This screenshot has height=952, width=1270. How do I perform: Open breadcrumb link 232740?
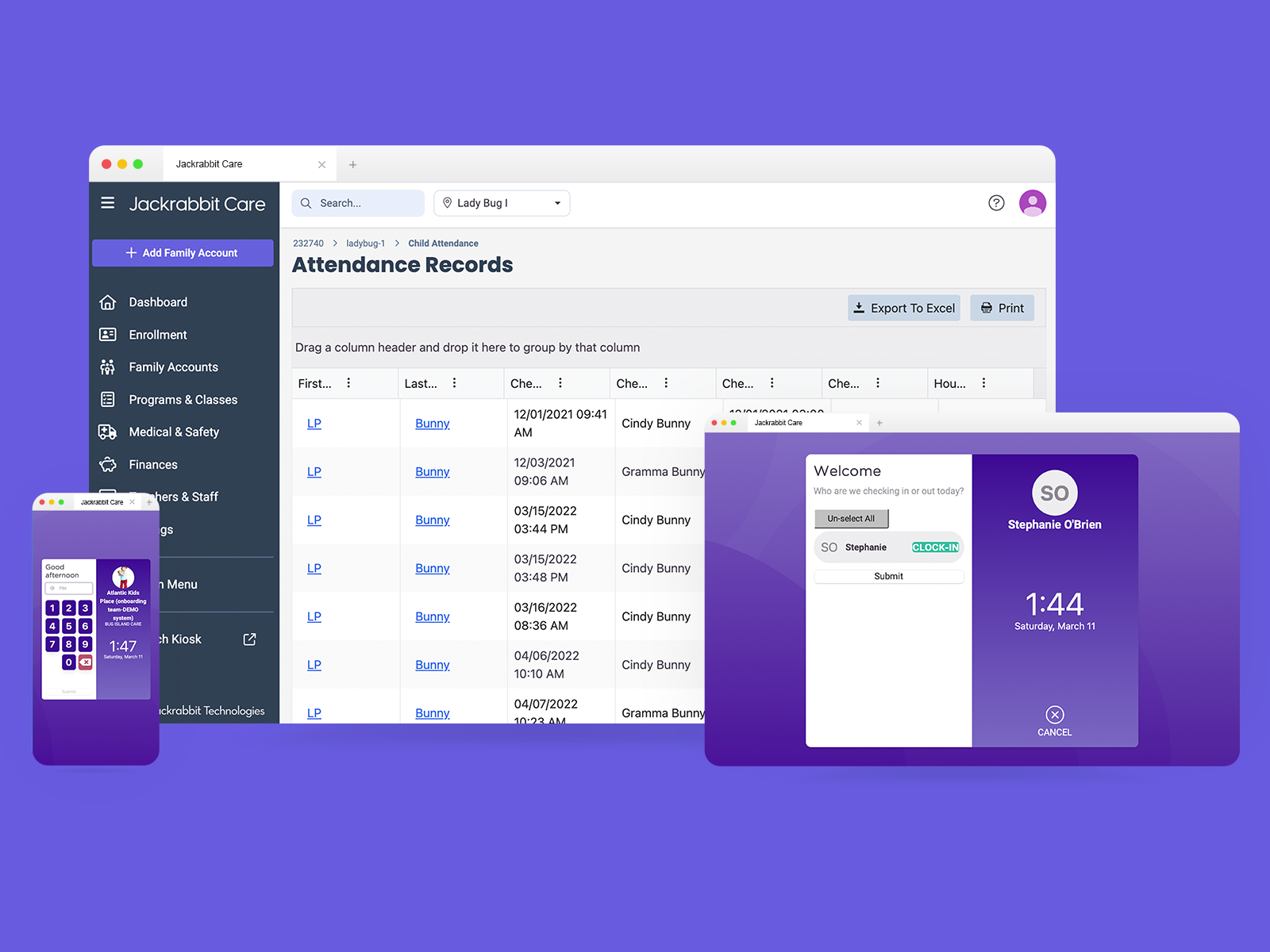(x=308, y=244)
